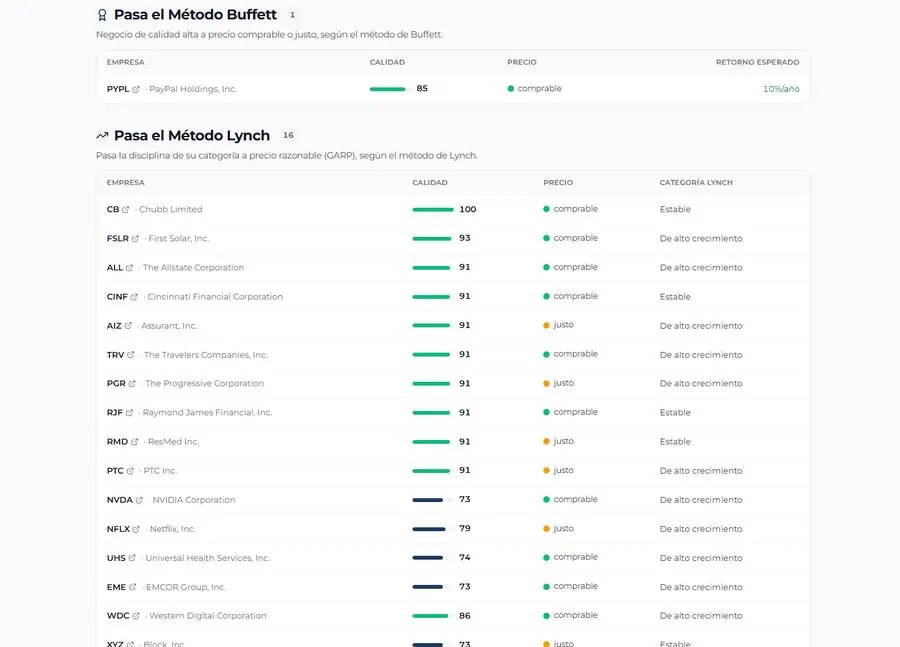This screenshot has height=647, width=900.
Task: Open external link icon next to NFLX
Action: (137, 529)
